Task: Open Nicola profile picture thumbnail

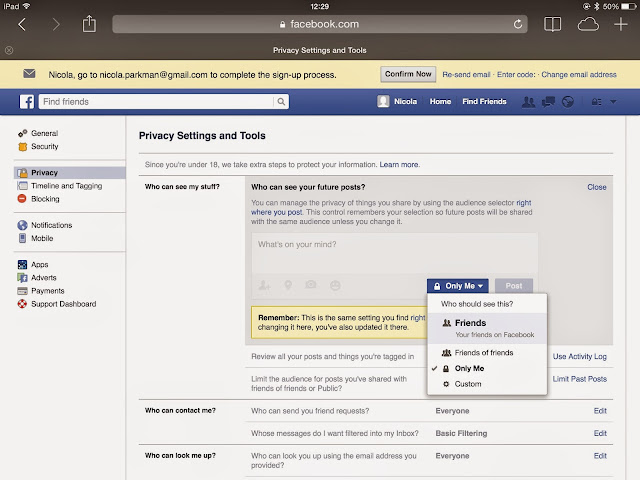Action: (x=383, y=101)
